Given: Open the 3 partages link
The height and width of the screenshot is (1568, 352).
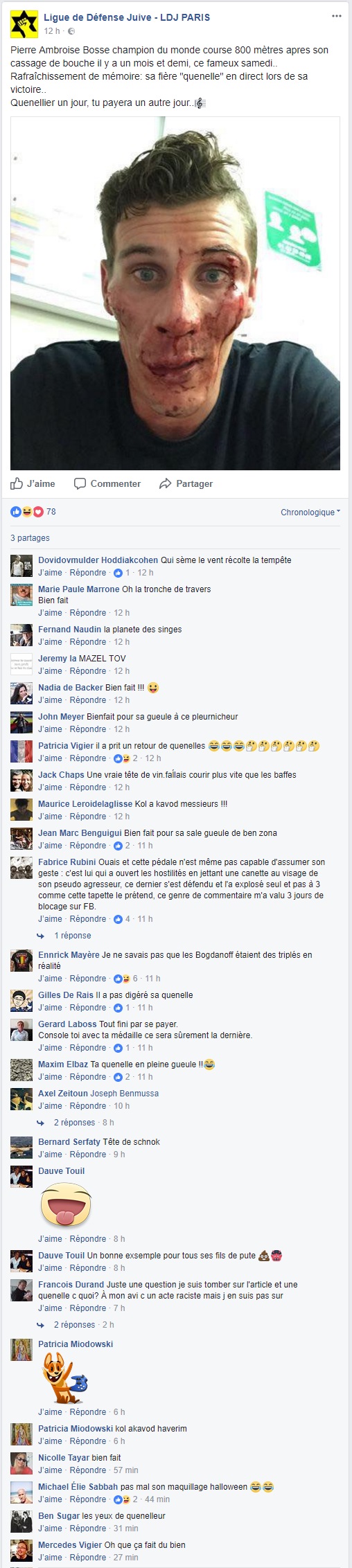Looking at the screenshot, I should coord(30,538).
